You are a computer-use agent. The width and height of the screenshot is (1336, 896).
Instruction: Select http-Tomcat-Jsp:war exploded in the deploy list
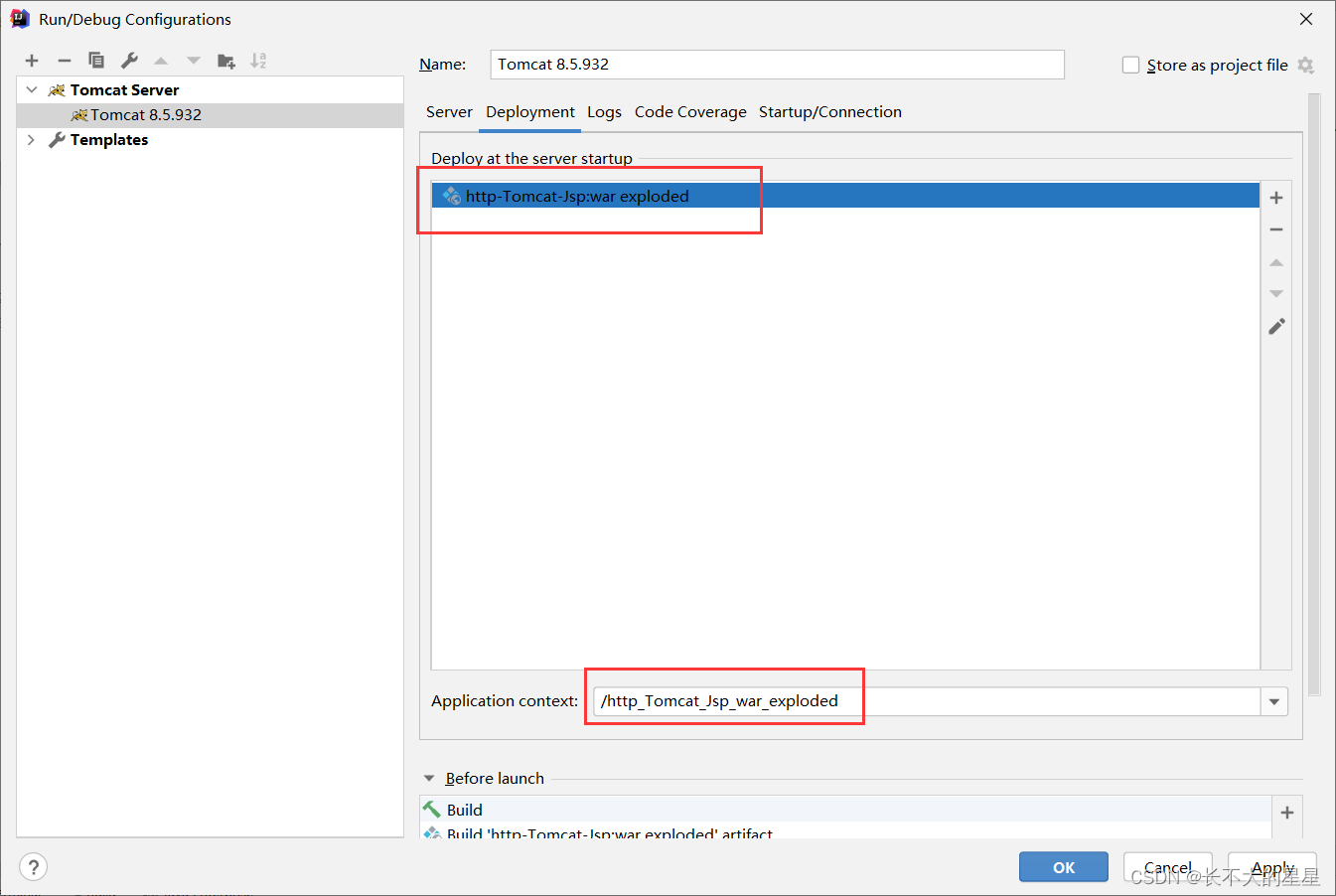pyautogui.click(x=845, y=196)
